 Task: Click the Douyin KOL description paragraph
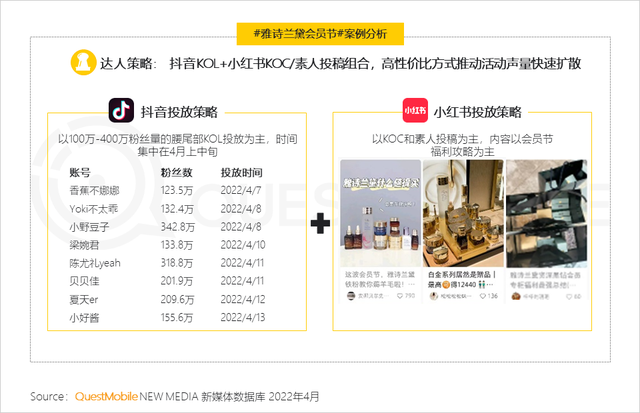pyautogui.click(x=178, y=145)
